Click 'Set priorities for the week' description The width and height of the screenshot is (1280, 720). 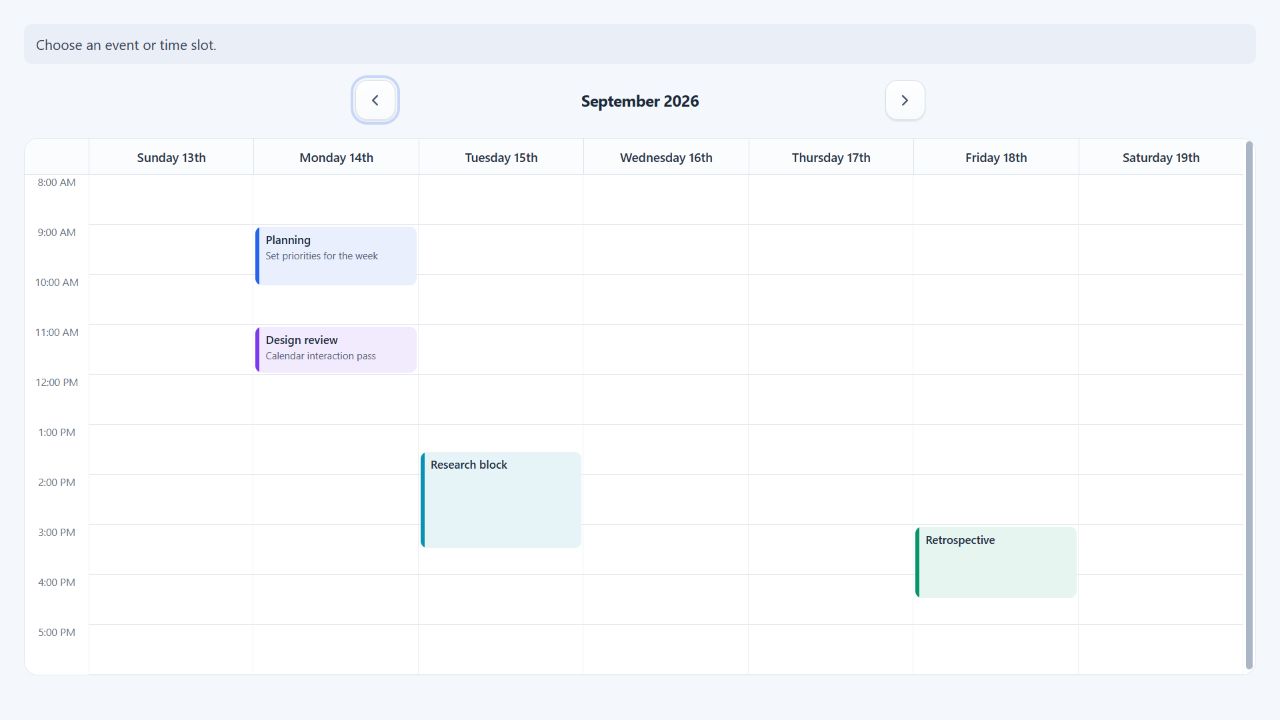point(322,256)
